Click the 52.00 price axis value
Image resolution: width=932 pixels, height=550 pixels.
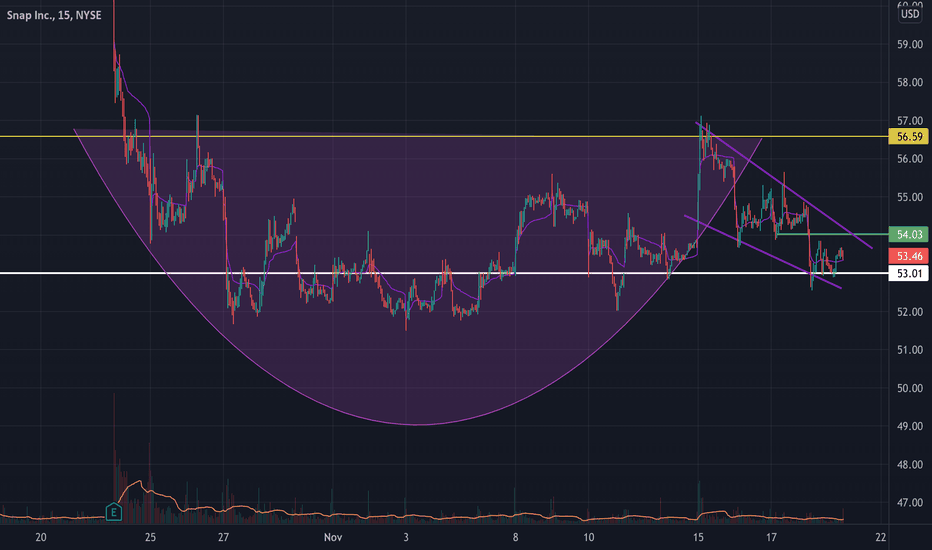pos(910,312)
